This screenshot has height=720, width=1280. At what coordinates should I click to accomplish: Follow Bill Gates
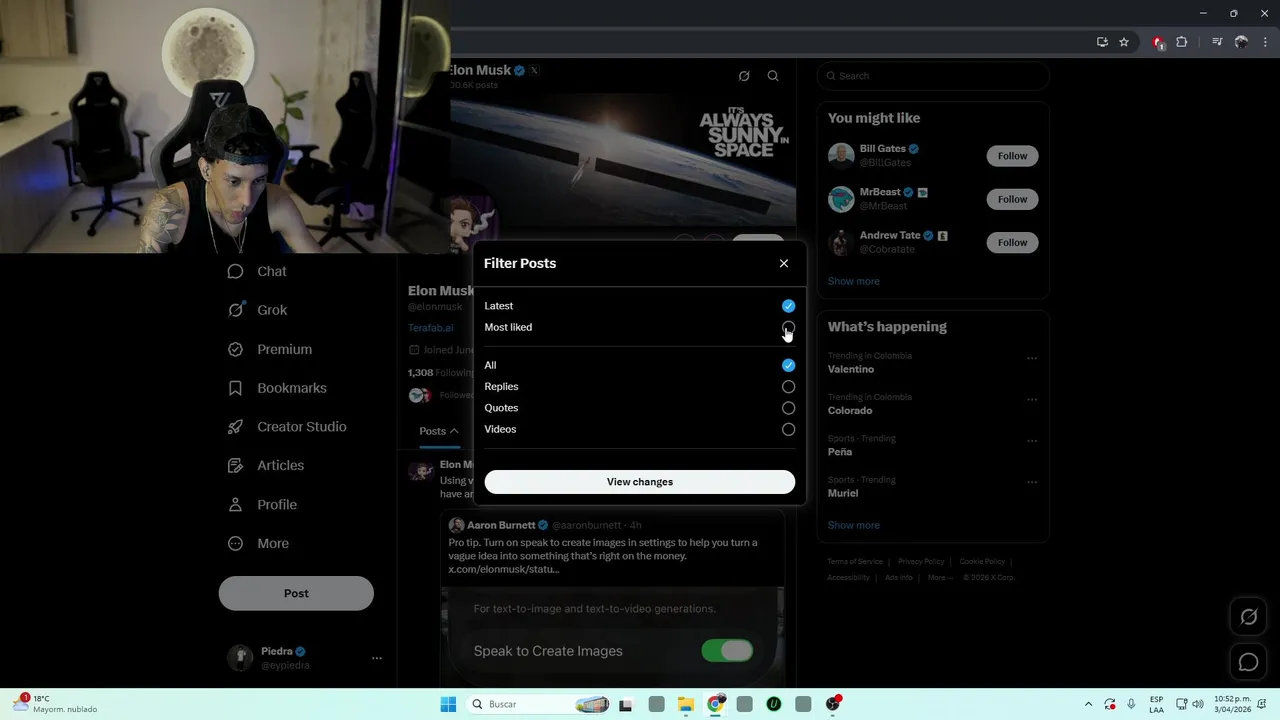pos(1012,156)
